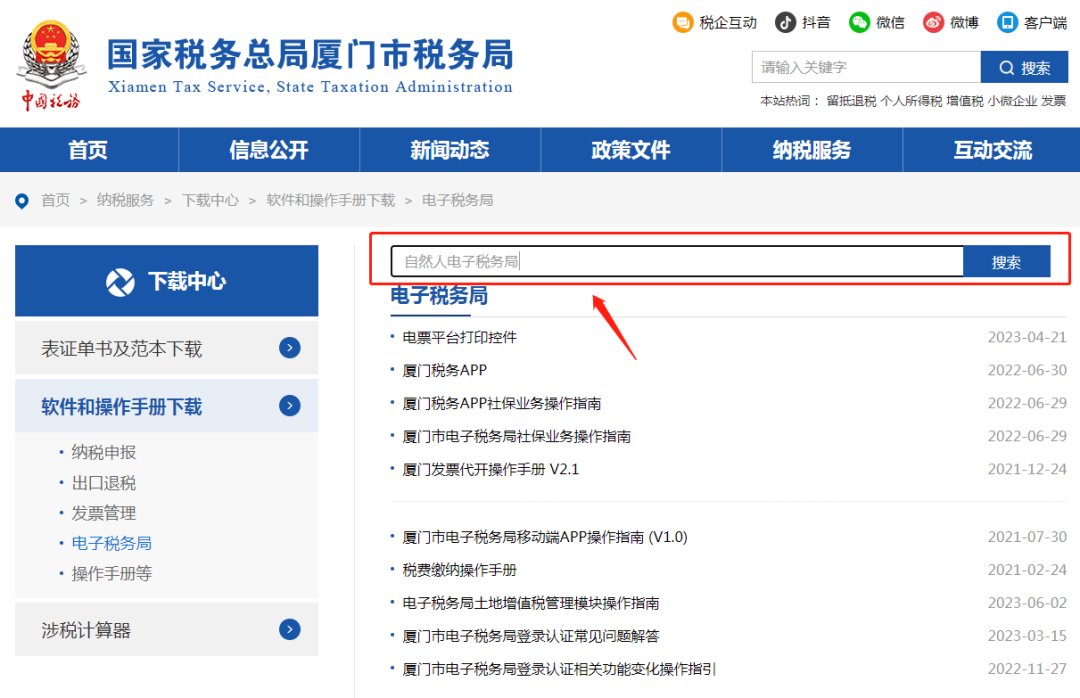The height and width of the screenshot is (698, 1080).
Task: Open the 微信 green icon
Action: pyautogui.click(x=859, y=23)
